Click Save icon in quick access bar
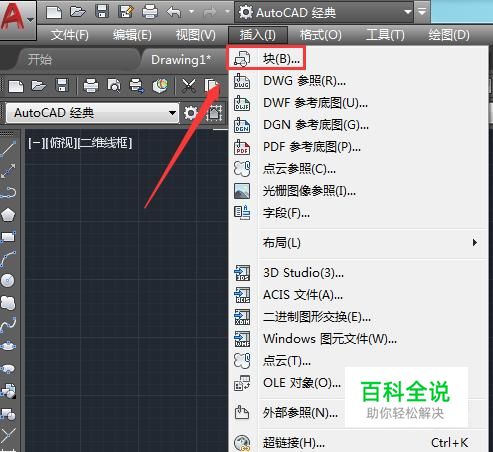This screenshot has width=493, height=452. [x=102, y=12]
